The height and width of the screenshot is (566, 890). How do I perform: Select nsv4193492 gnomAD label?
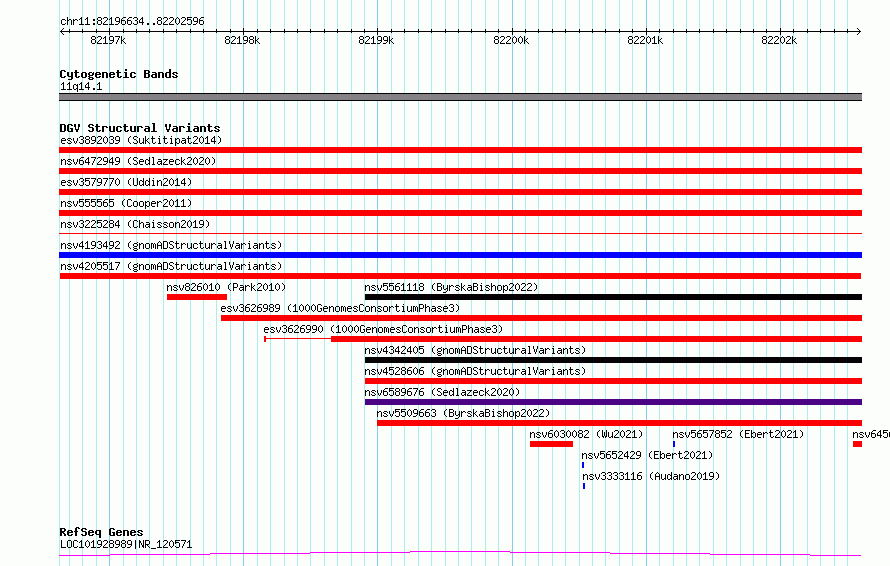click(x=171, y=245)
